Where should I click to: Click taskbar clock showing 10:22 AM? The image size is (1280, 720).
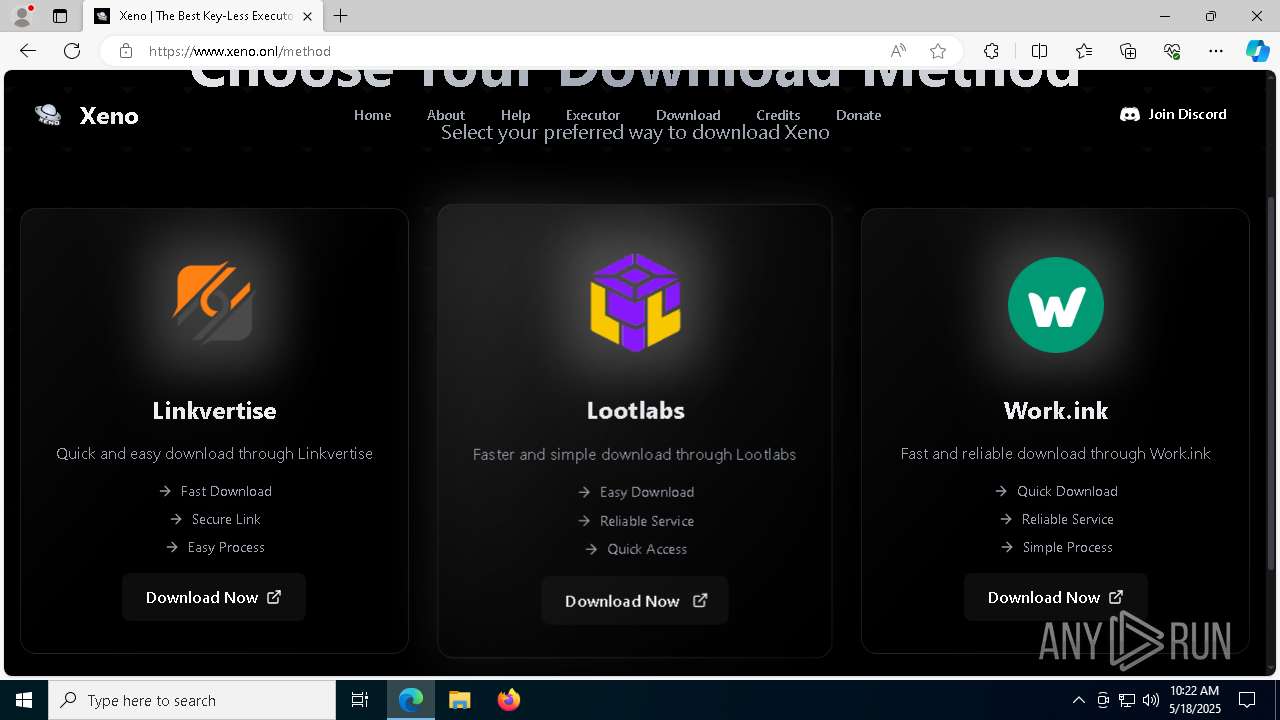(x=1195, y=700)
